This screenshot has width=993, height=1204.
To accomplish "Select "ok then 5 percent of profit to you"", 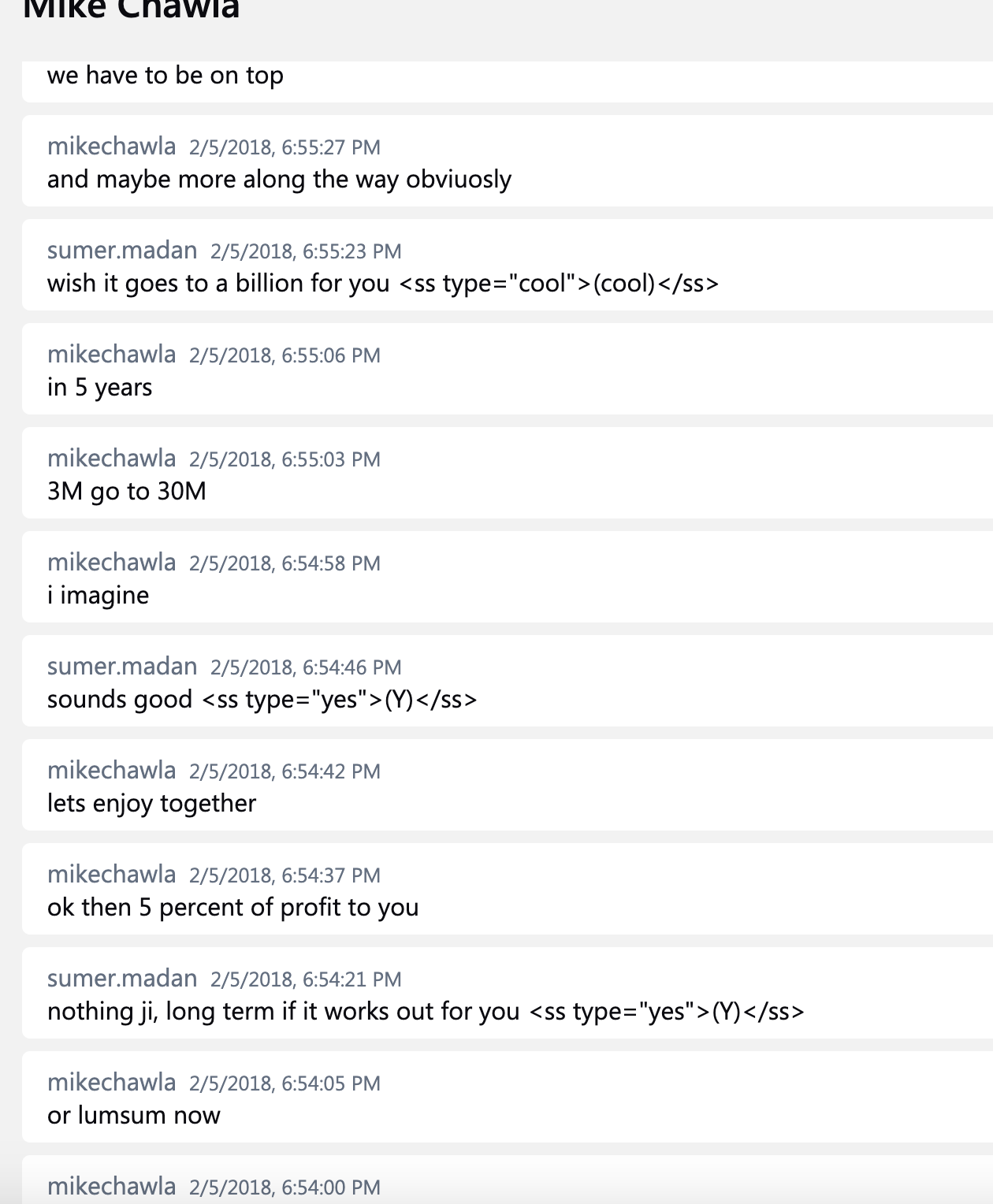I will pyautogui.click(x=232, y=908).
